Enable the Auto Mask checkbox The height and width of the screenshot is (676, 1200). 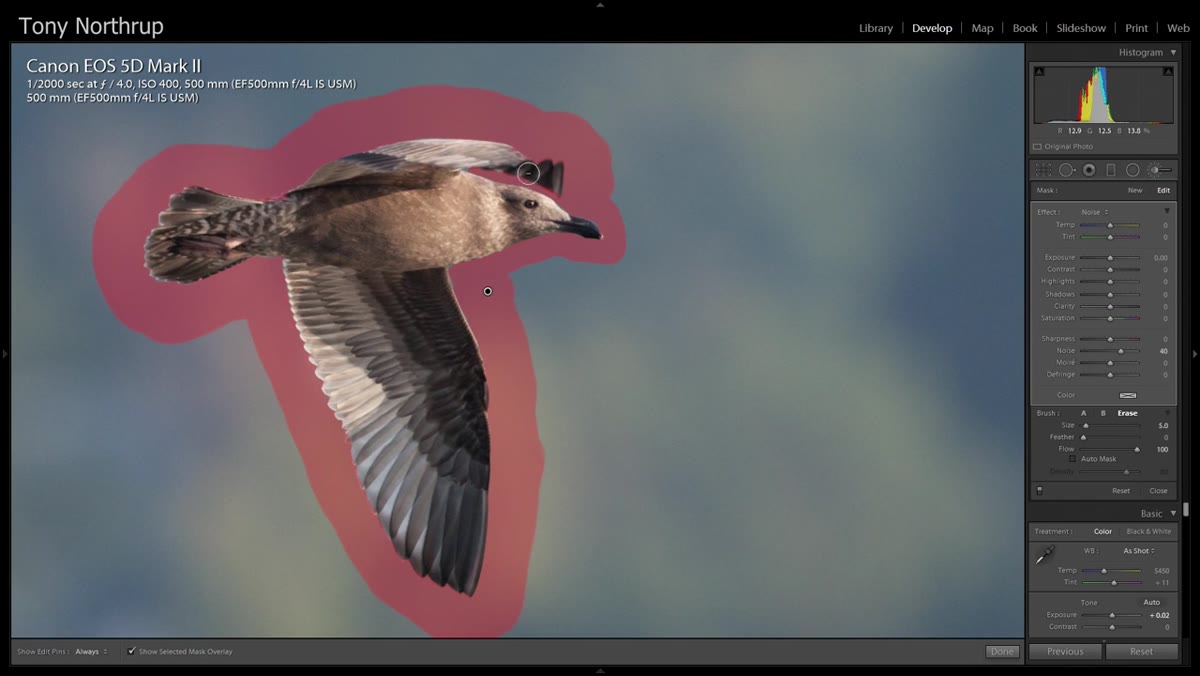click(x=1073, y=459)
